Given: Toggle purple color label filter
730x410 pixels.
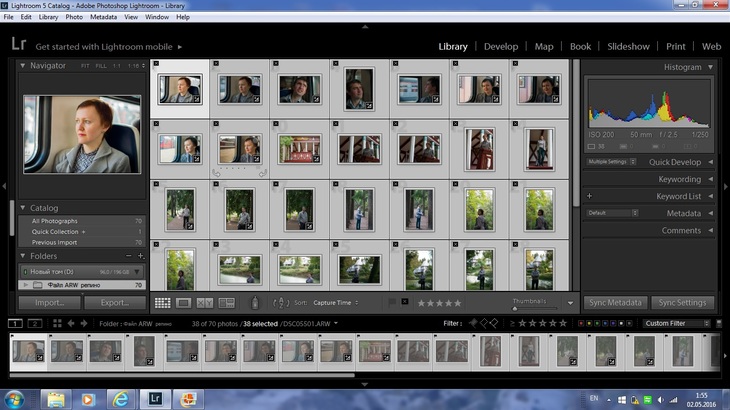Looking at the screenshot, I should [x=613, y=323].
